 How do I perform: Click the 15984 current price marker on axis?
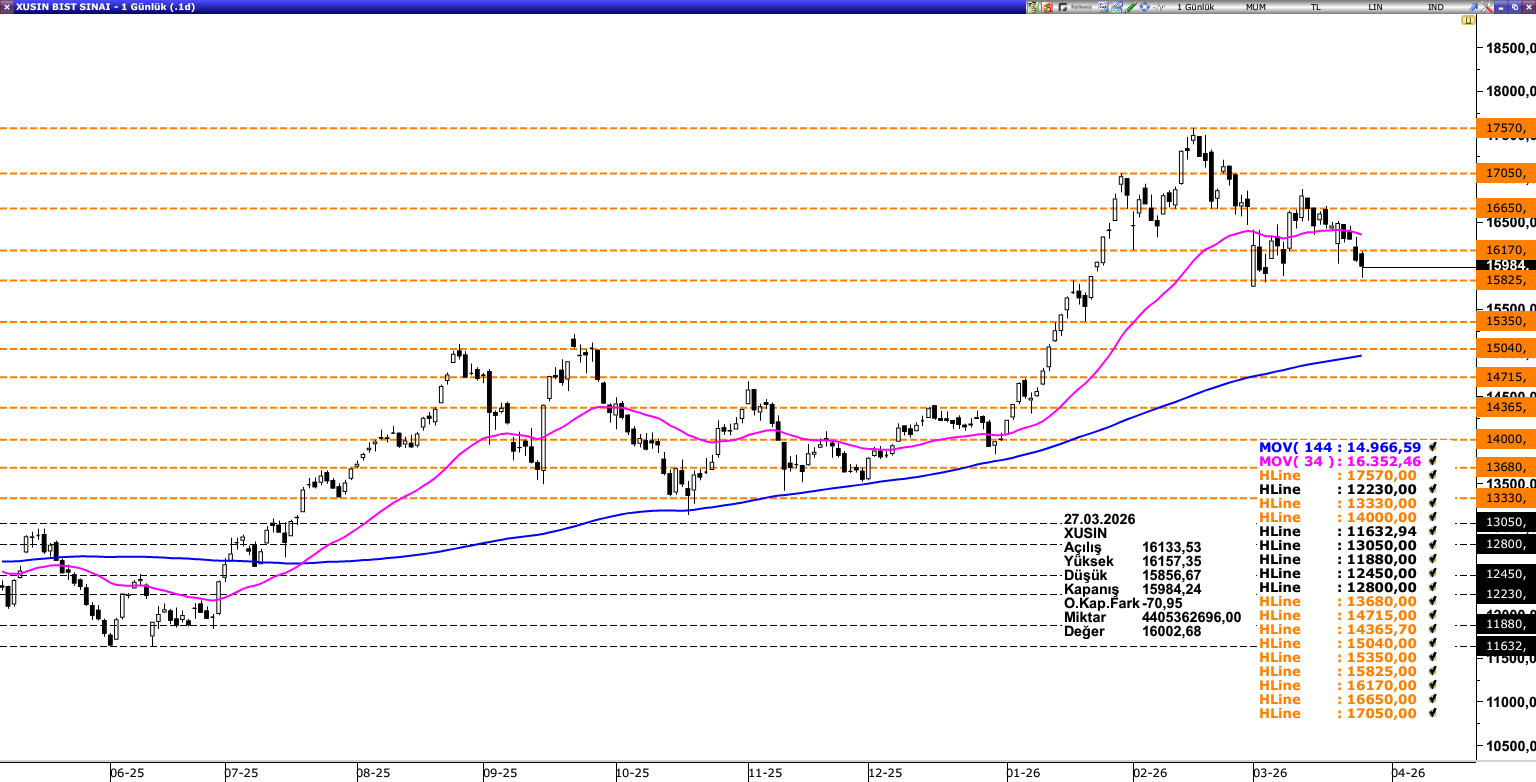click(x=1505, y=266)
